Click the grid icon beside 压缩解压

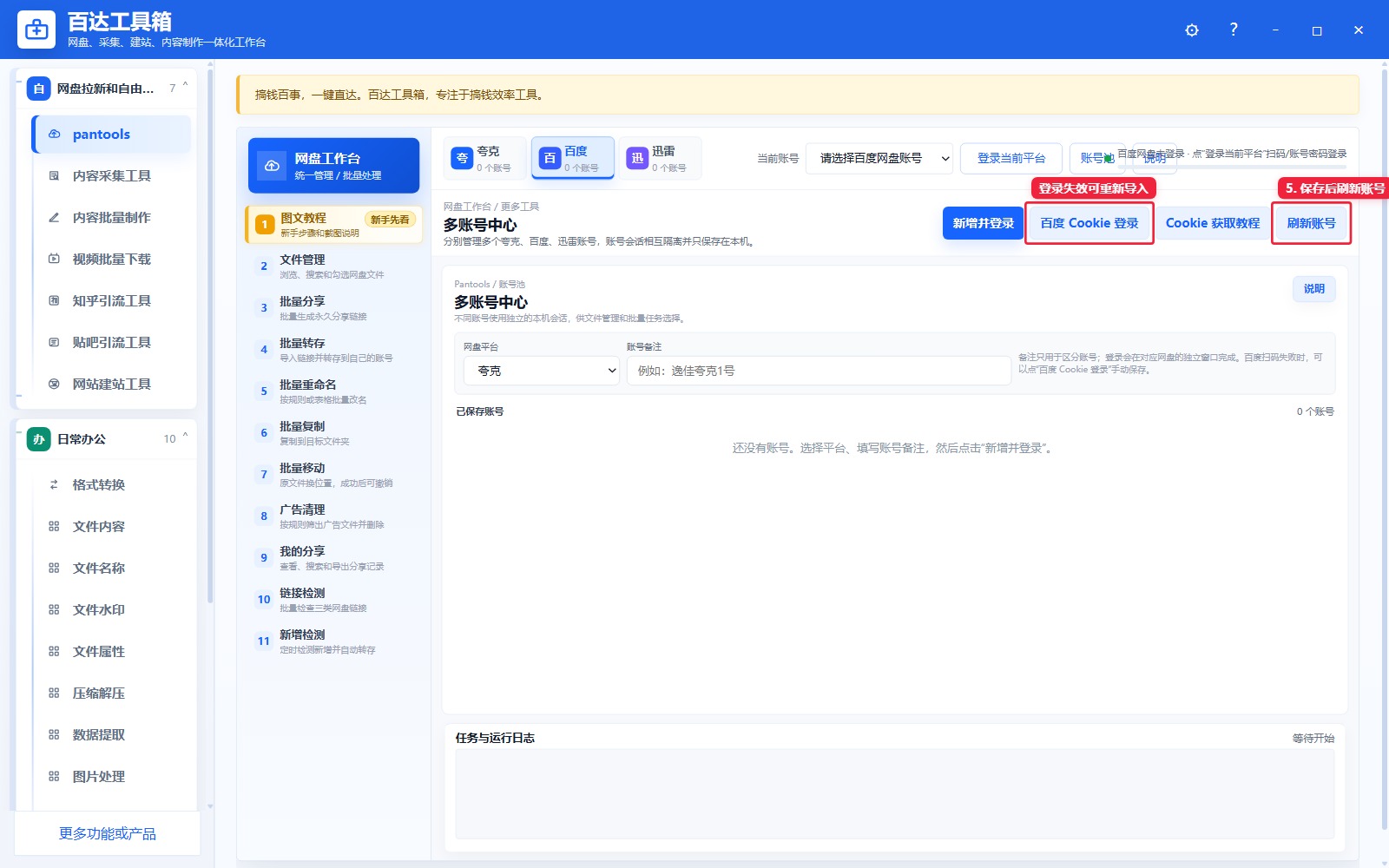point(54,694)
